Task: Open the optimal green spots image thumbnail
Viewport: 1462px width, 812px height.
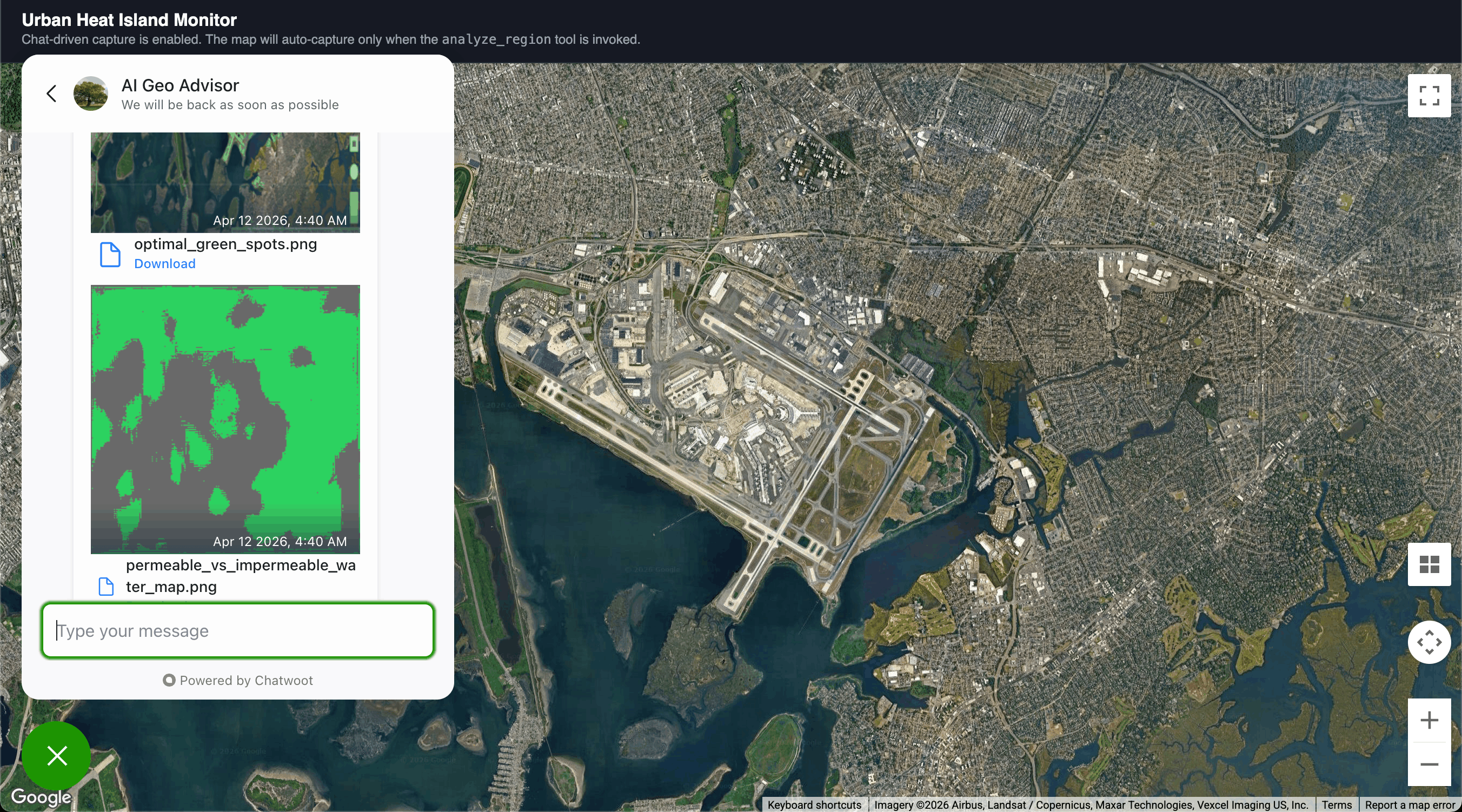Action: coord(225,182)
